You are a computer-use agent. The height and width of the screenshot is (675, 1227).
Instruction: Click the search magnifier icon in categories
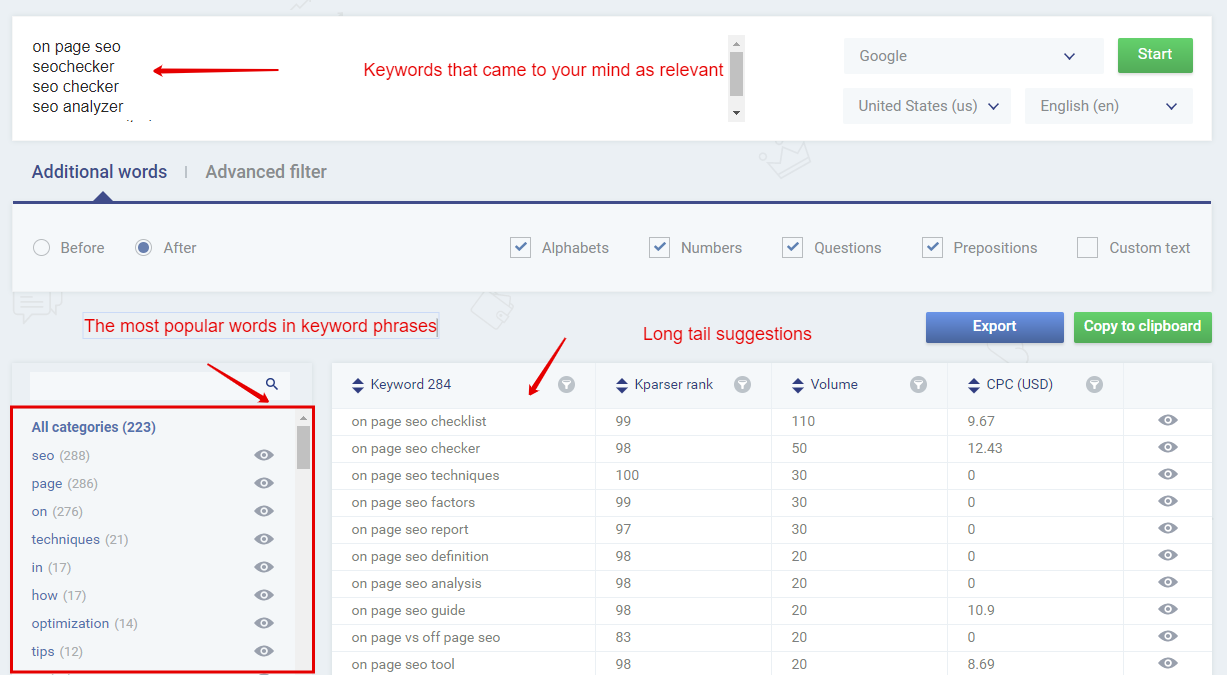272,384
